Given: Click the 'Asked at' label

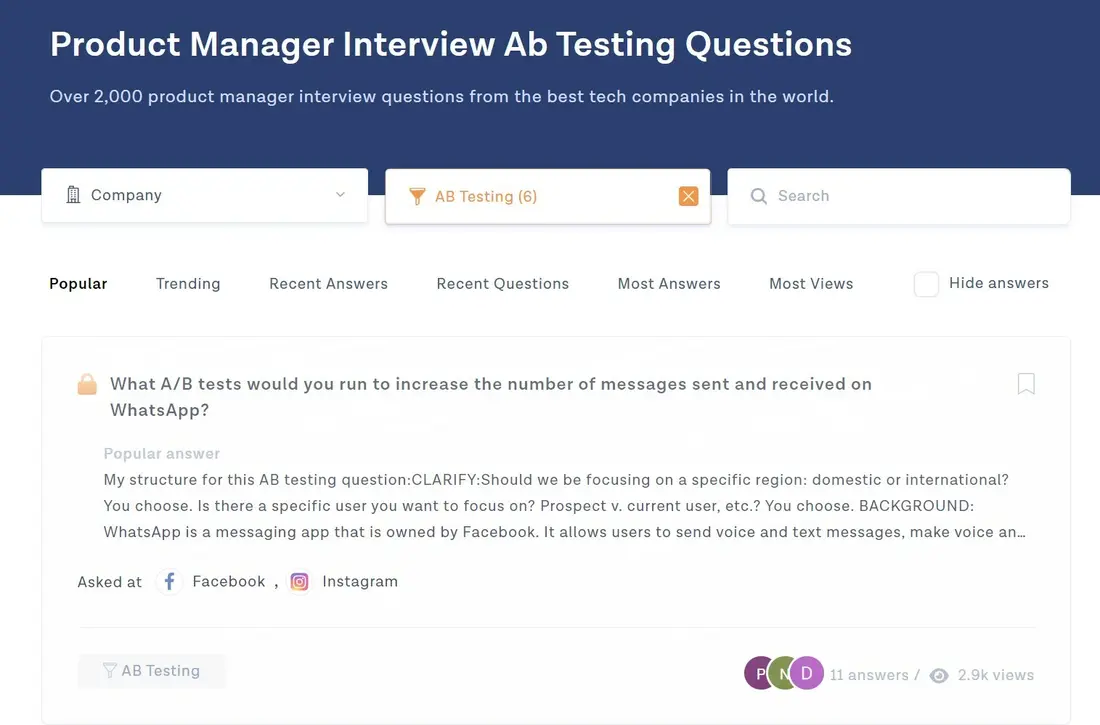Looking at the screenshot, I should coord(109,582).
